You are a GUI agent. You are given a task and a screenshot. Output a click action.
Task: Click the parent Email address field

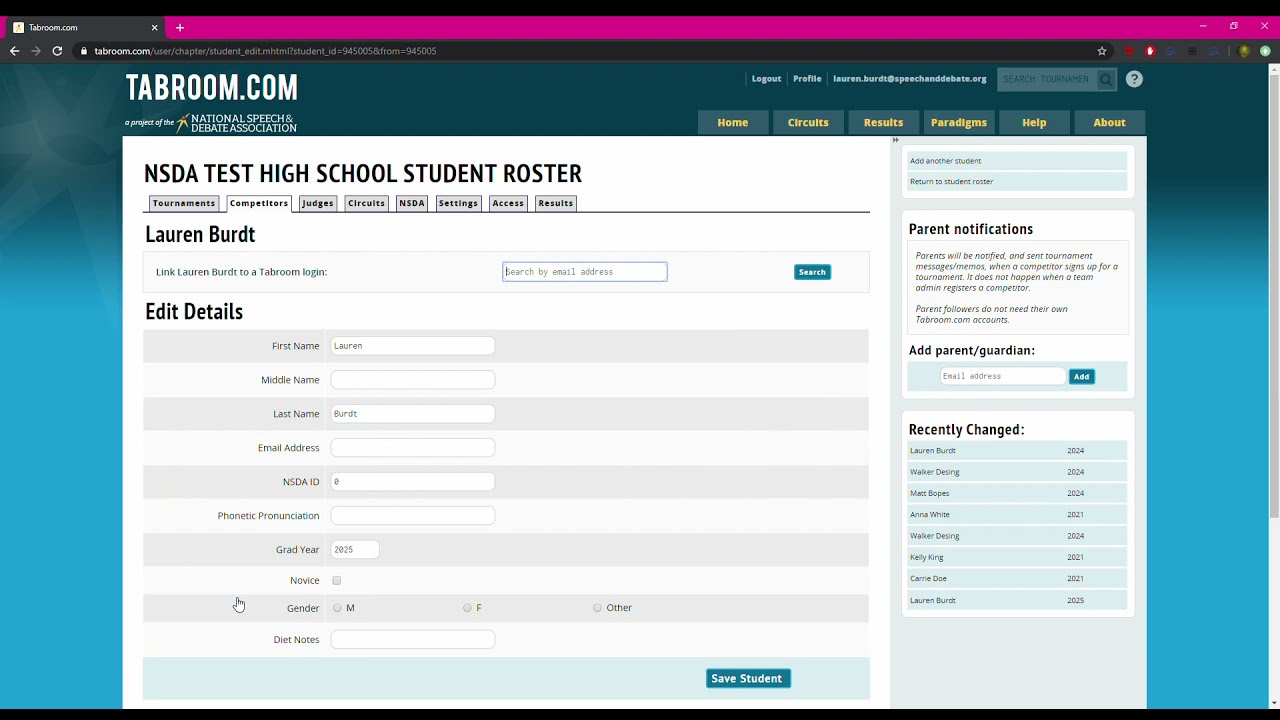(x=1003, y=376)
